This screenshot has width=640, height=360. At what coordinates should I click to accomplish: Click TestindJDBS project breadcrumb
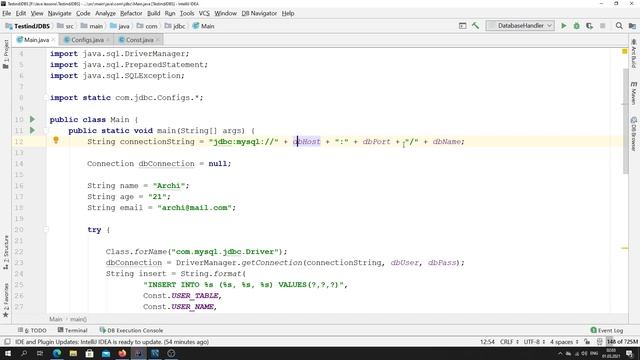point(28,26)
